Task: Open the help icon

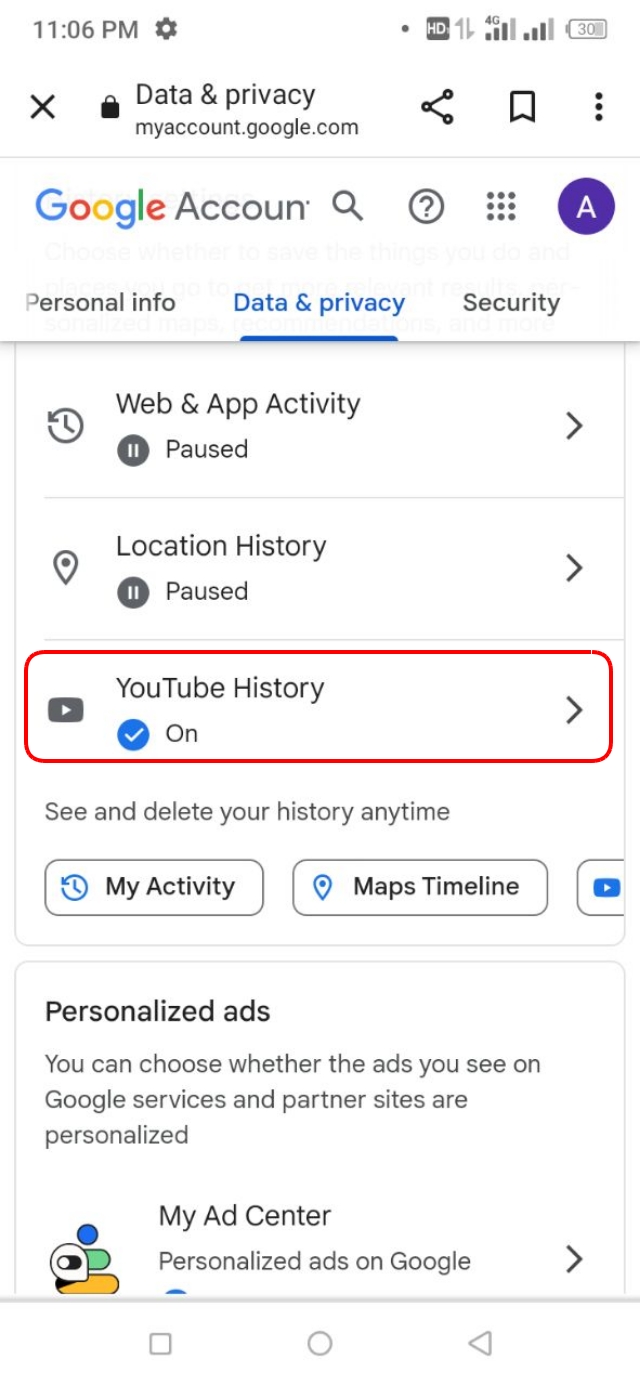Action: pyautogui.click(x=426, y=207)
